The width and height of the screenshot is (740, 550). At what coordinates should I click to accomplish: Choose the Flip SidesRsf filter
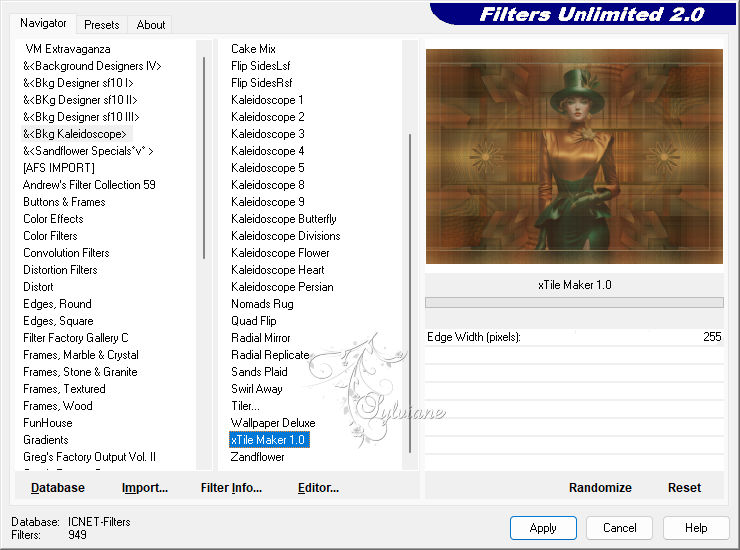(261, 83)
